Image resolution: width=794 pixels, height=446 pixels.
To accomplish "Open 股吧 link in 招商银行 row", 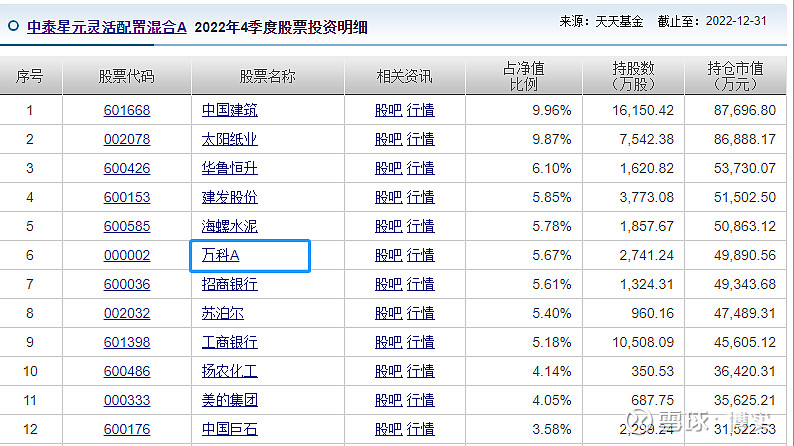I will click(388, 285).
